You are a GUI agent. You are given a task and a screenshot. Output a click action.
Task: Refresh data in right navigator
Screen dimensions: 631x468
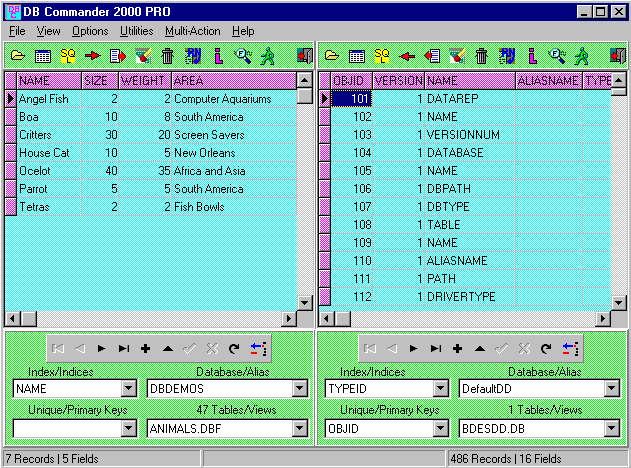pos(546,348)
